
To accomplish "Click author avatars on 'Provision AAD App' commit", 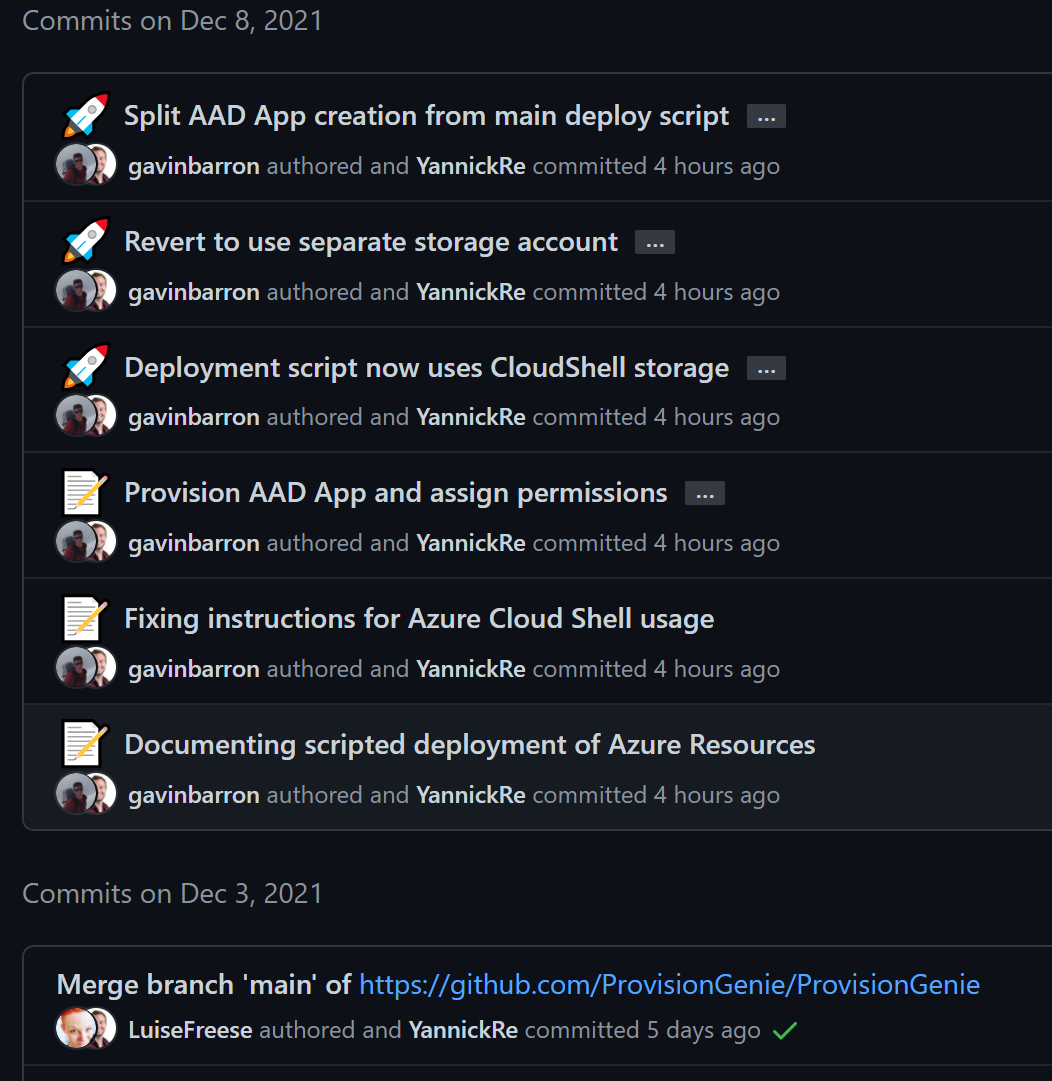I will 86,542.
